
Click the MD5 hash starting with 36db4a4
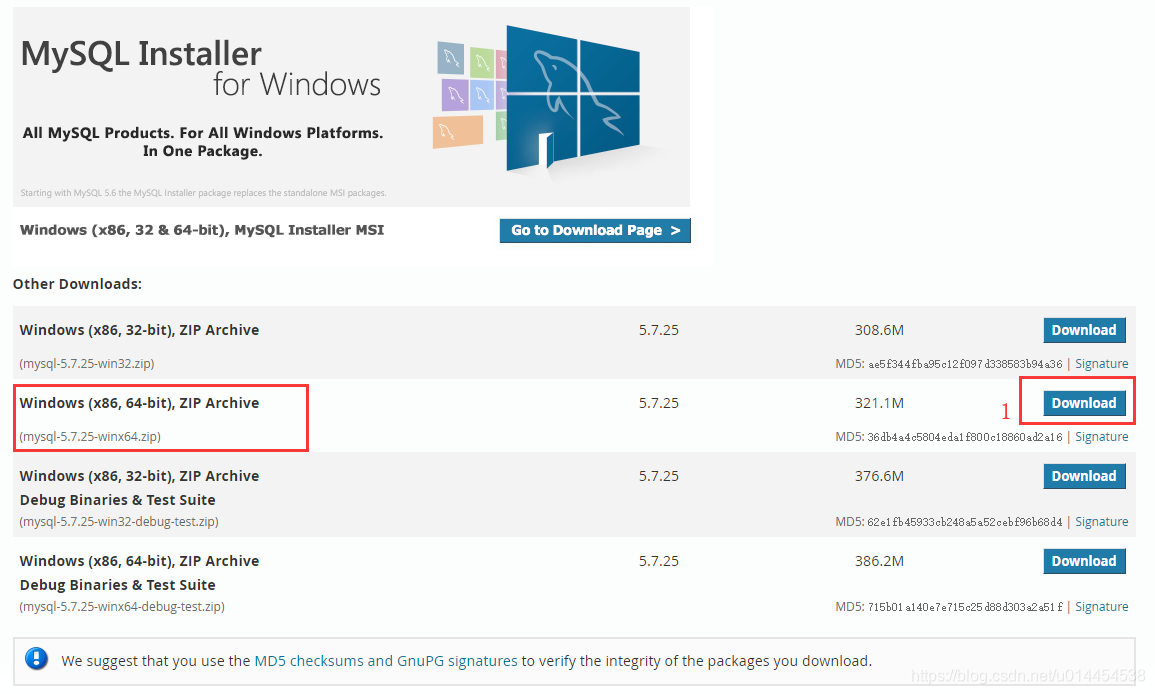coord(965,437)
